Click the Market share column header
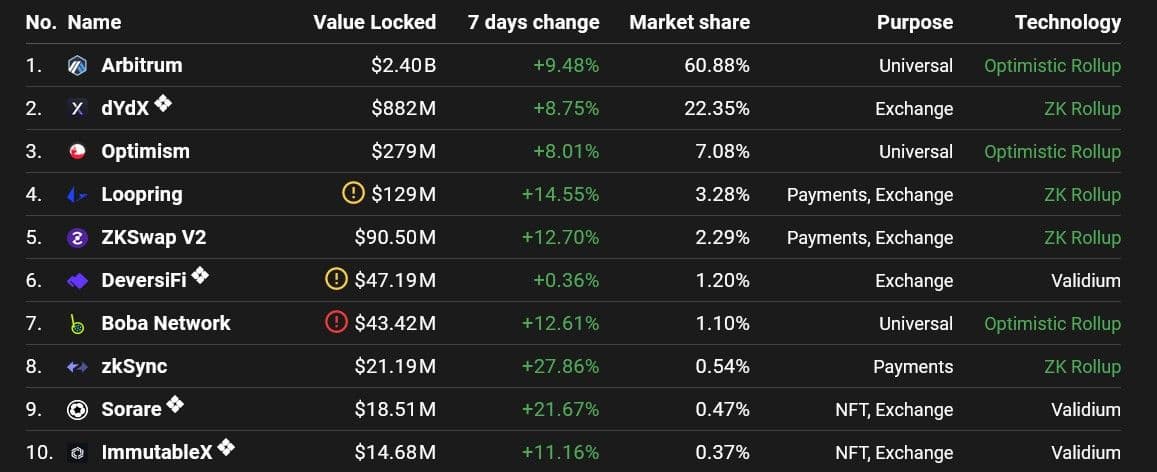This screenshot has width=1157, height=472. click(x=689, y=22)
